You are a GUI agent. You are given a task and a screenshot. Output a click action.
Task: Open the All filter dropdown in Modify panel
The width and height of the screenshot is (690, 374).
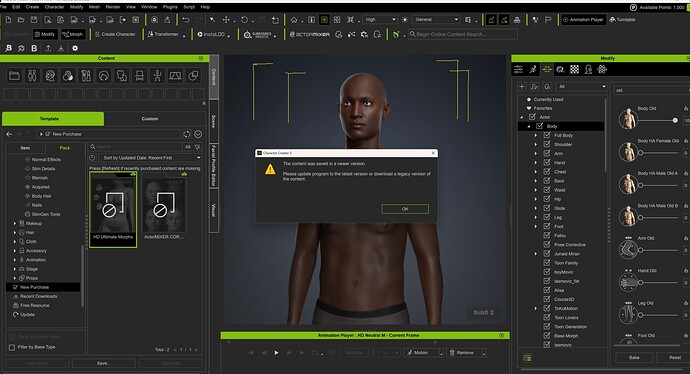[x=582, y=87]
